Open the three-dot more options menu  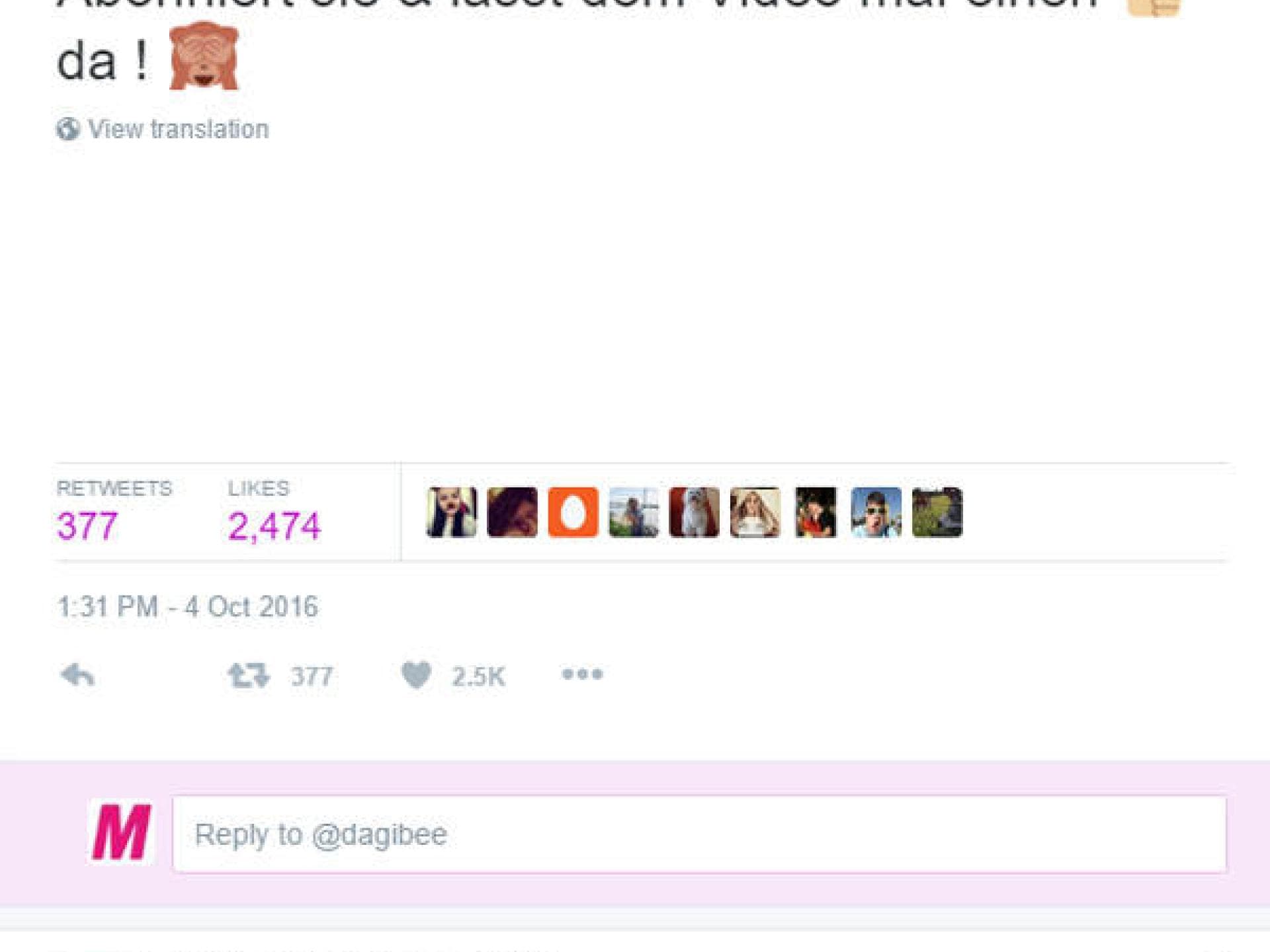(582, 674)
